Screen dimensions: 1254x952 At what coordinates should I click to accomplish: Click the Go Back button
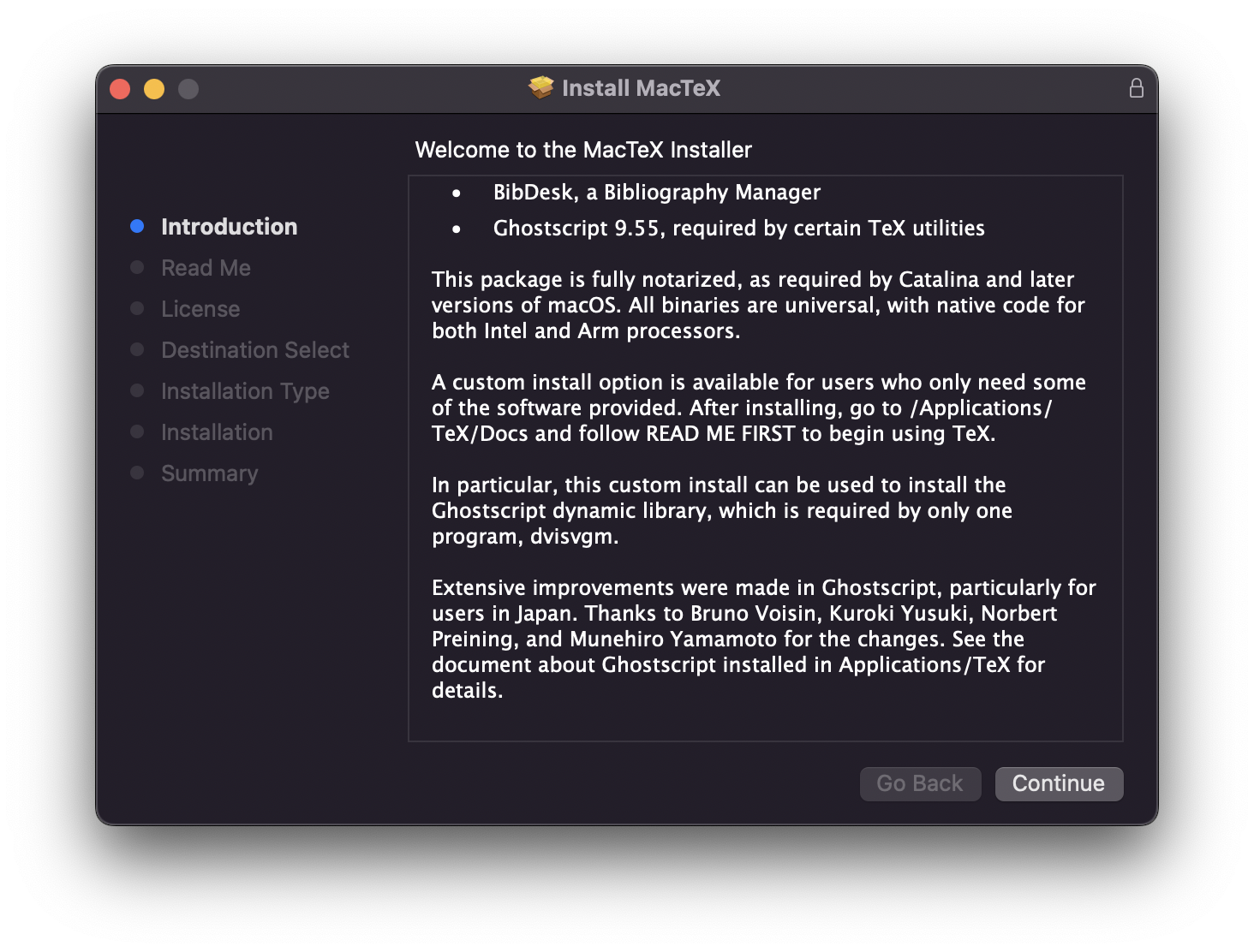click(x=920, y=783)
